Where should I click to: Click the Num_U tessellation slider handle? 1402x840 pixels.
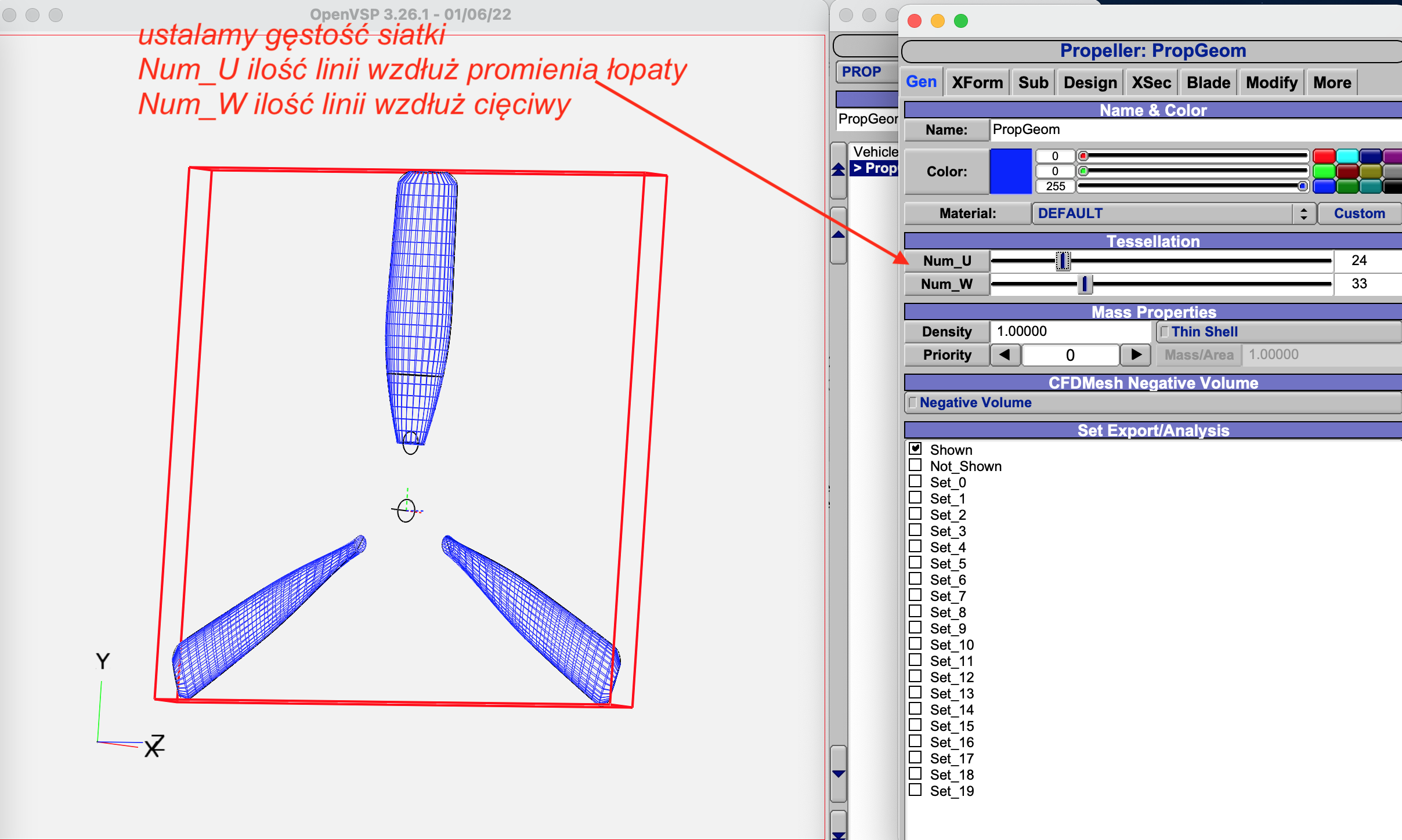click(x=1063, y=261)
